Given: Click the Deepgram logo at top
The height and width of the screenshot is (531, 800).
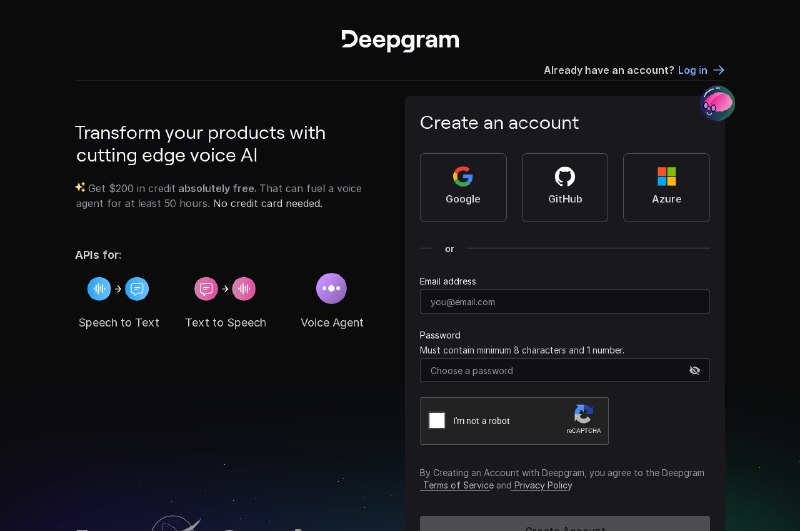Looking at the screenshot, I should click(x=400, y=40).
